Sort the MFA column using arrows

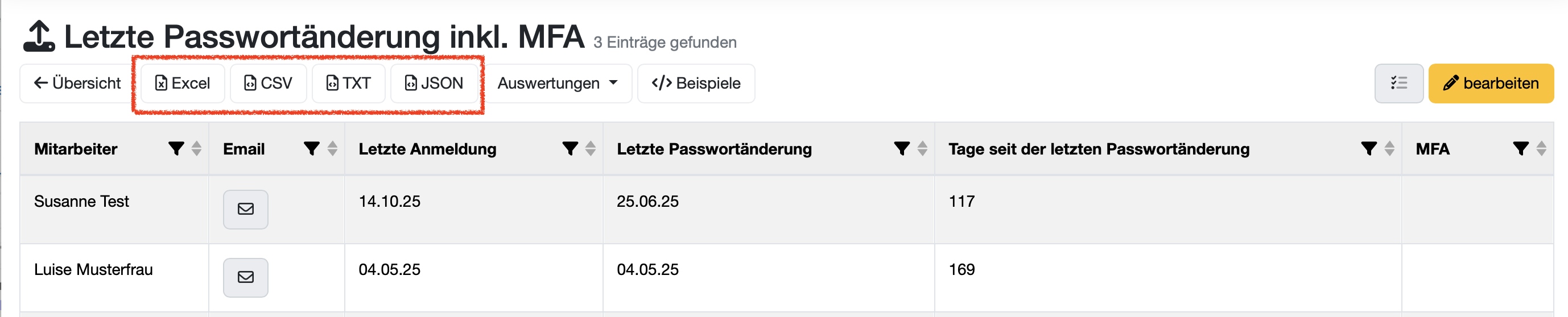pyautogui.click(x=1541, y=149)
